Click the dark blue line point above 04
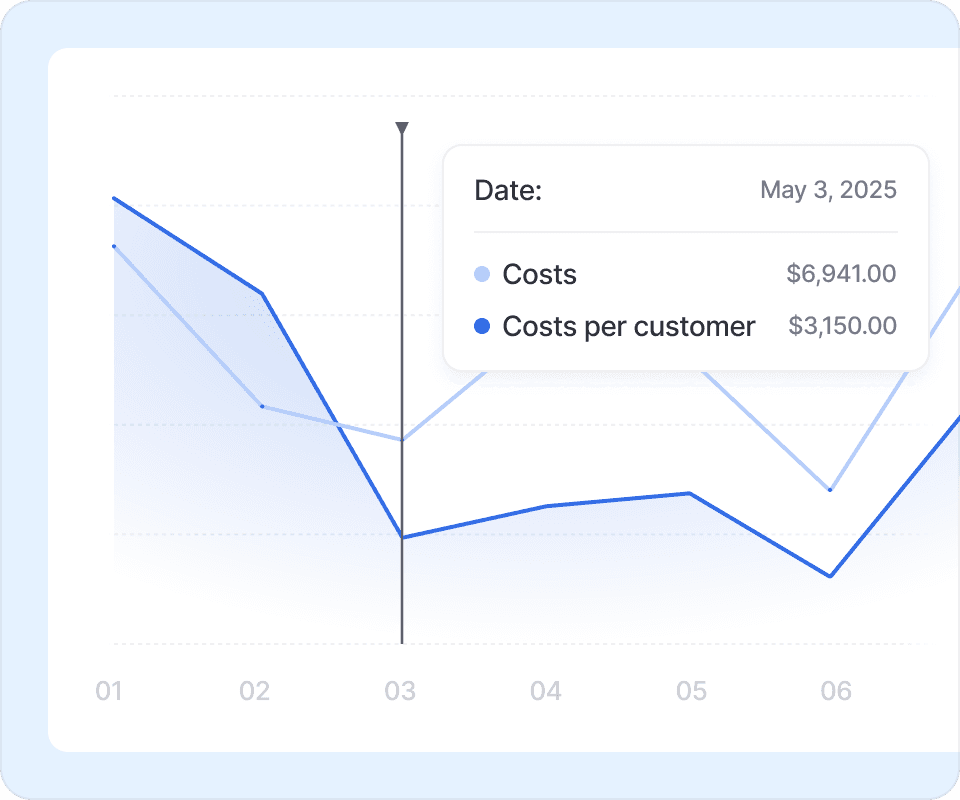 (x=546, y=506)
